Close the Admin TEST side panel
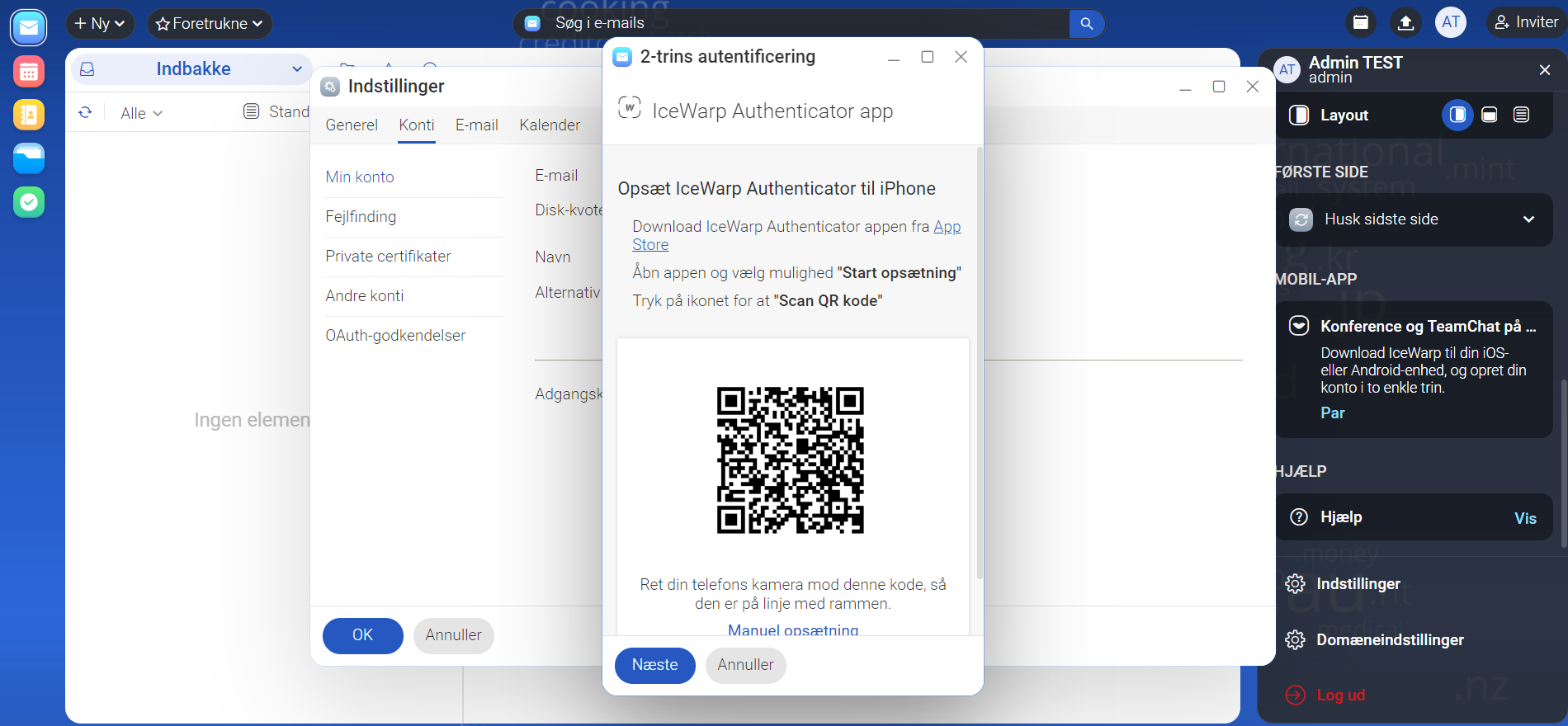The width and height of the screenshot is (1568, 726). point(1545,70)
